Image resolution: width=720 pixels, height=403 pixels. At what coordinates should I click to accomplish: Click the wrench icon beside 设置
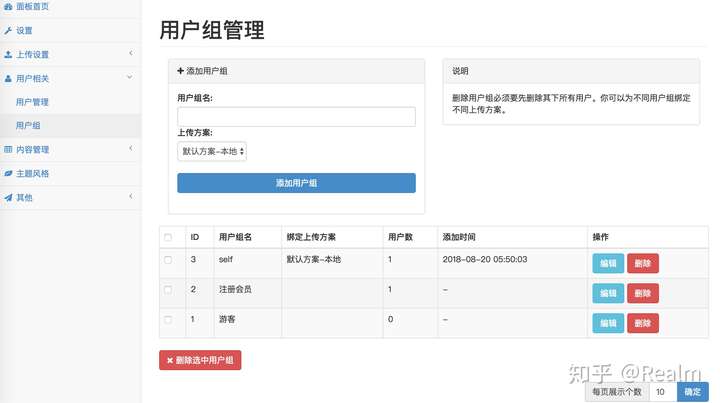(x=8, y=31)
